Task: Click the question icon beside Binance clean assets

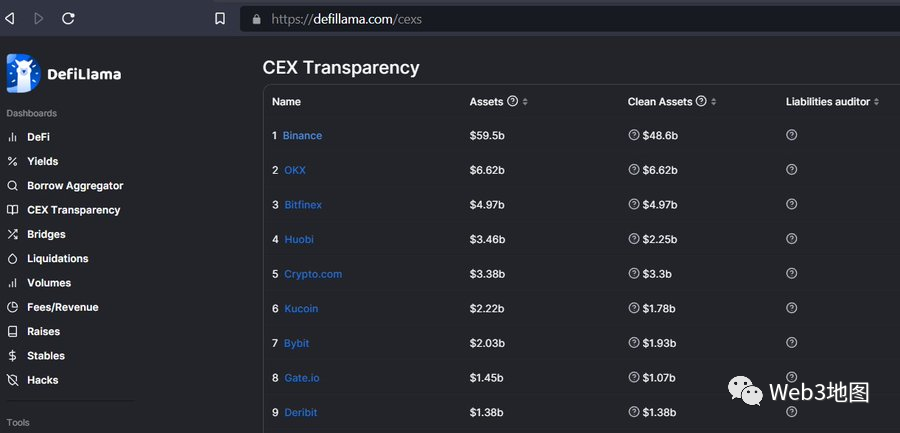Action: 634,135
